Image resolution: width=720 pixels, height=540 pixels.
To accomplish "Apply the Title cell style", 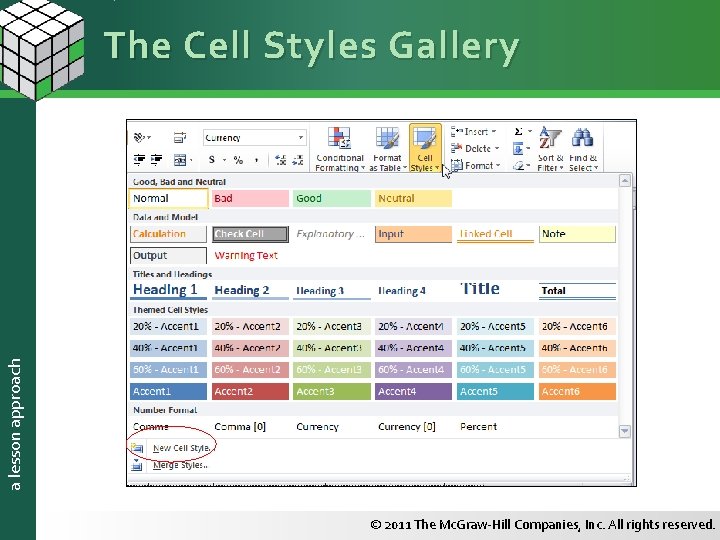I will pyautogui.click(x=495, y=289).
